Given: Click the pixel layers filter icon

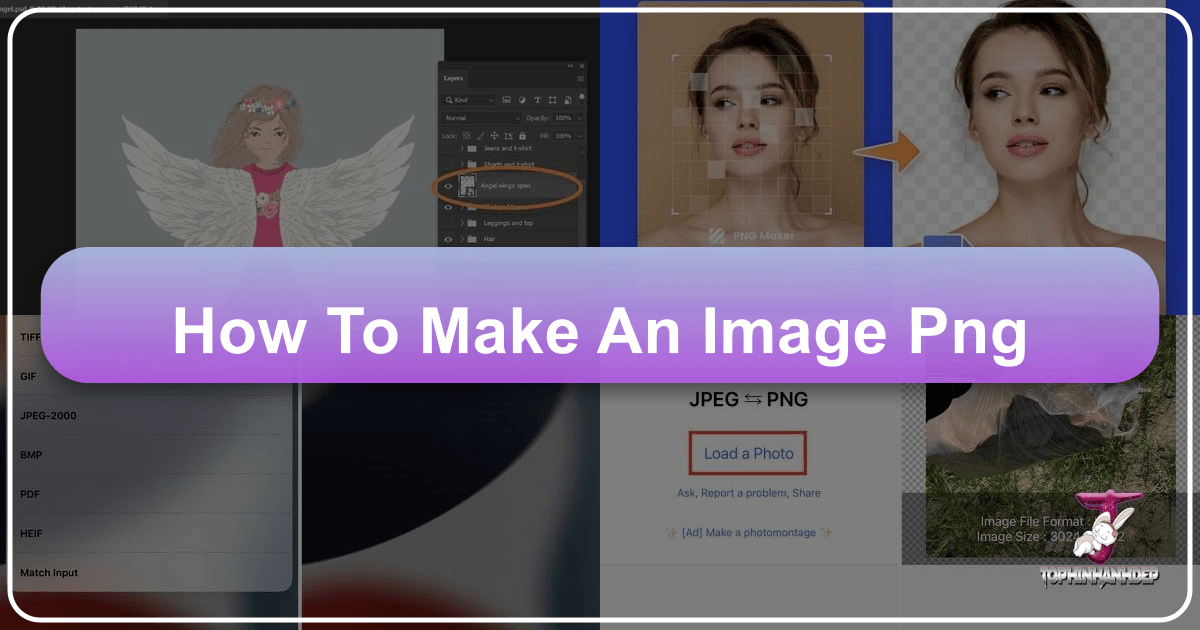Looking at the screenshot, I should point(505,99).
